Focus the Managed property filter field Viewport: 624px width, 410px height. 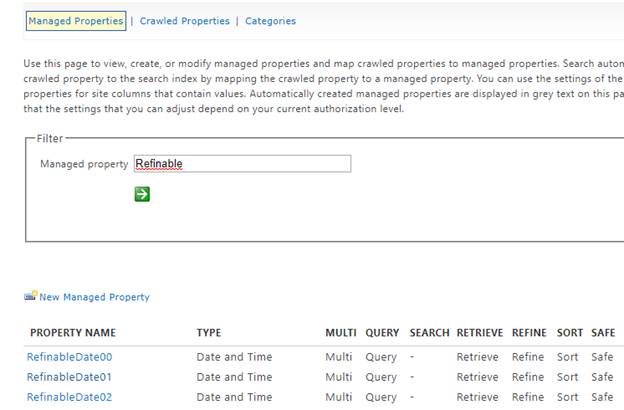coord(242,164)
